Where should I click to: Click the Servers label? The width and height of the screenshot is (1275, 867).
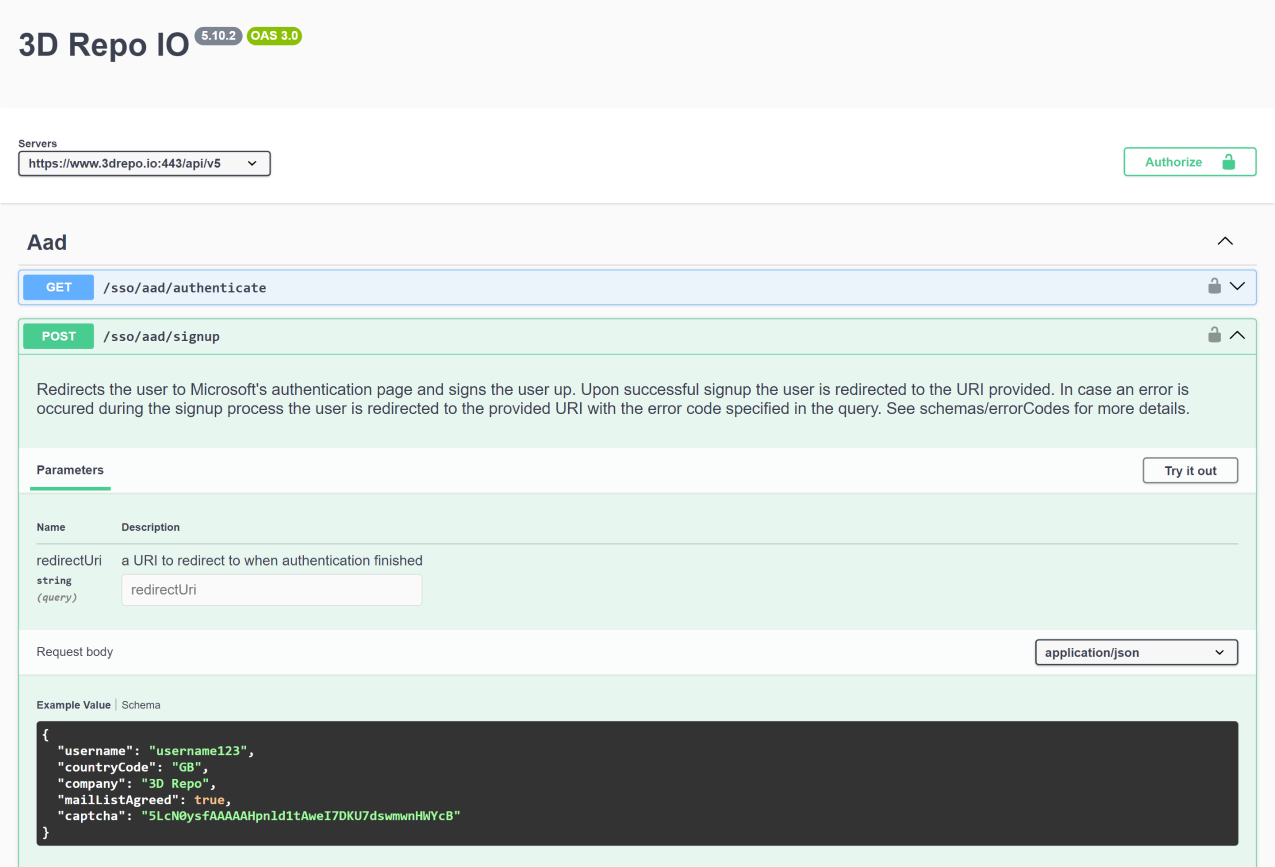click(38, 144)
